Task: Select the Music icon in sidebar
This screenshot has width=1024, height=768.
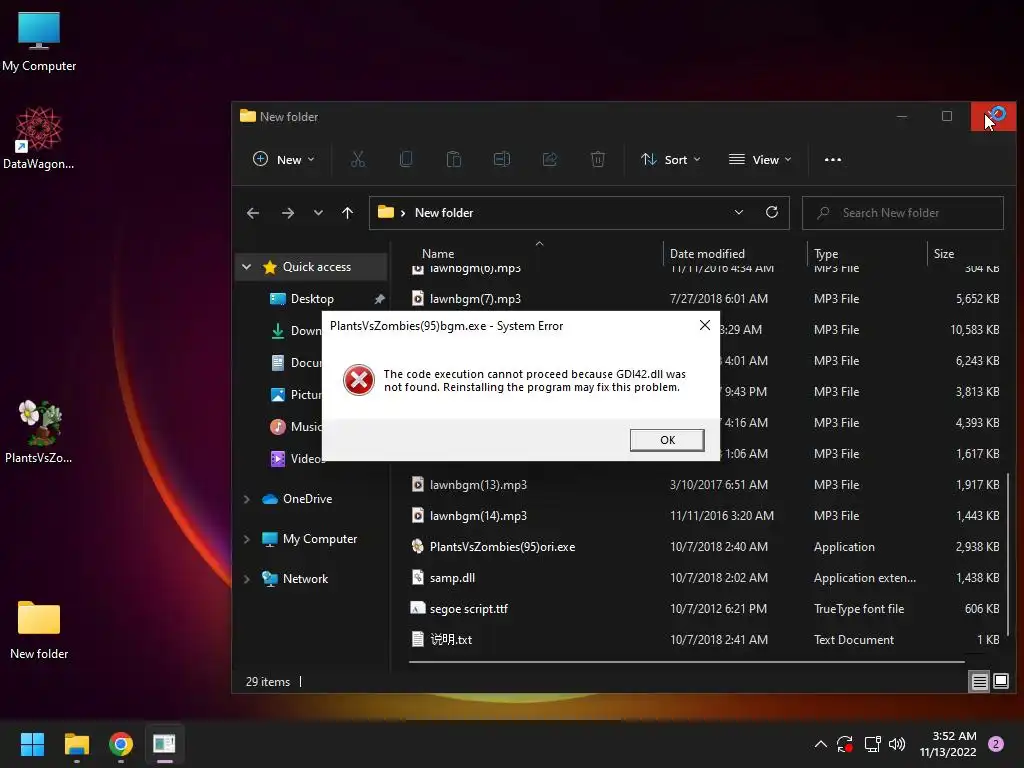Action: point(278,426)
